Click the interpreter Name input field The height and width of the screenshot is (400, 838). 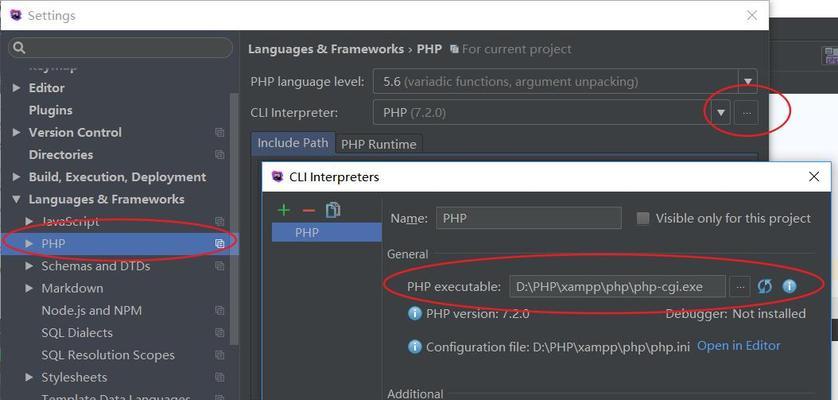click(529, 218)
